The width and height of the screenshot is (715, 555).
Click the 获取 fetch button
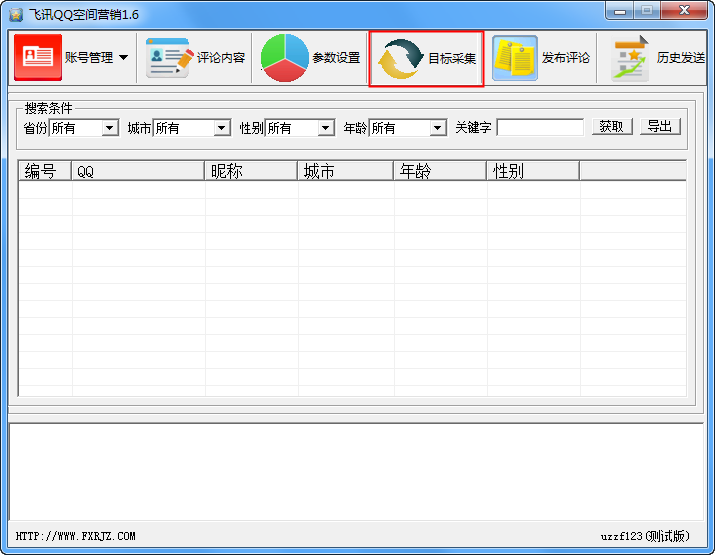point(612,126)
